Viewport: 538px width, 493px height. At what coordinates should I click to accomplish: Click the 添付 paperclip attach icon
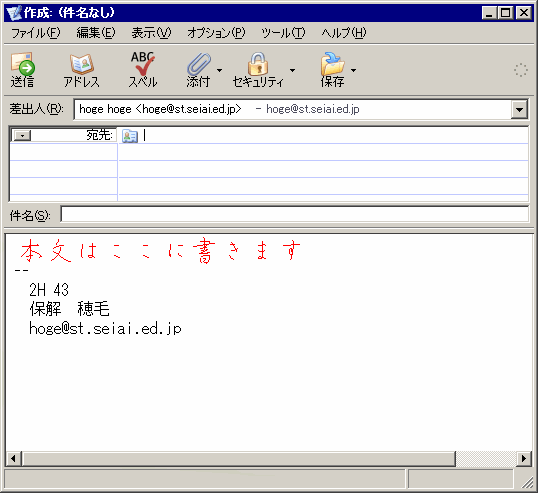point(199,64)
